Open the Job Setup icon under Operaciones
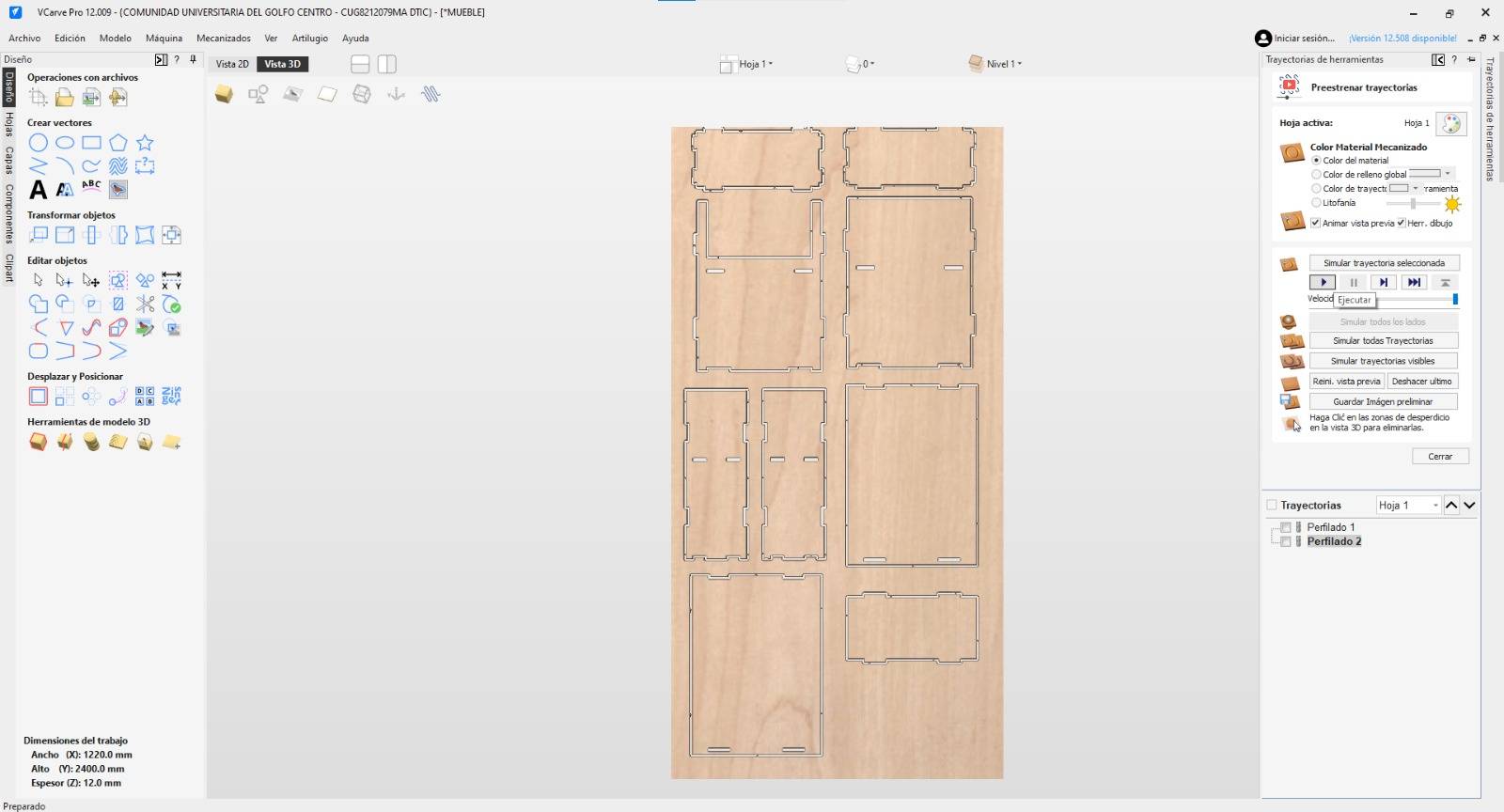The height and width of the screenshot is (812, 1504). point(38,97)
